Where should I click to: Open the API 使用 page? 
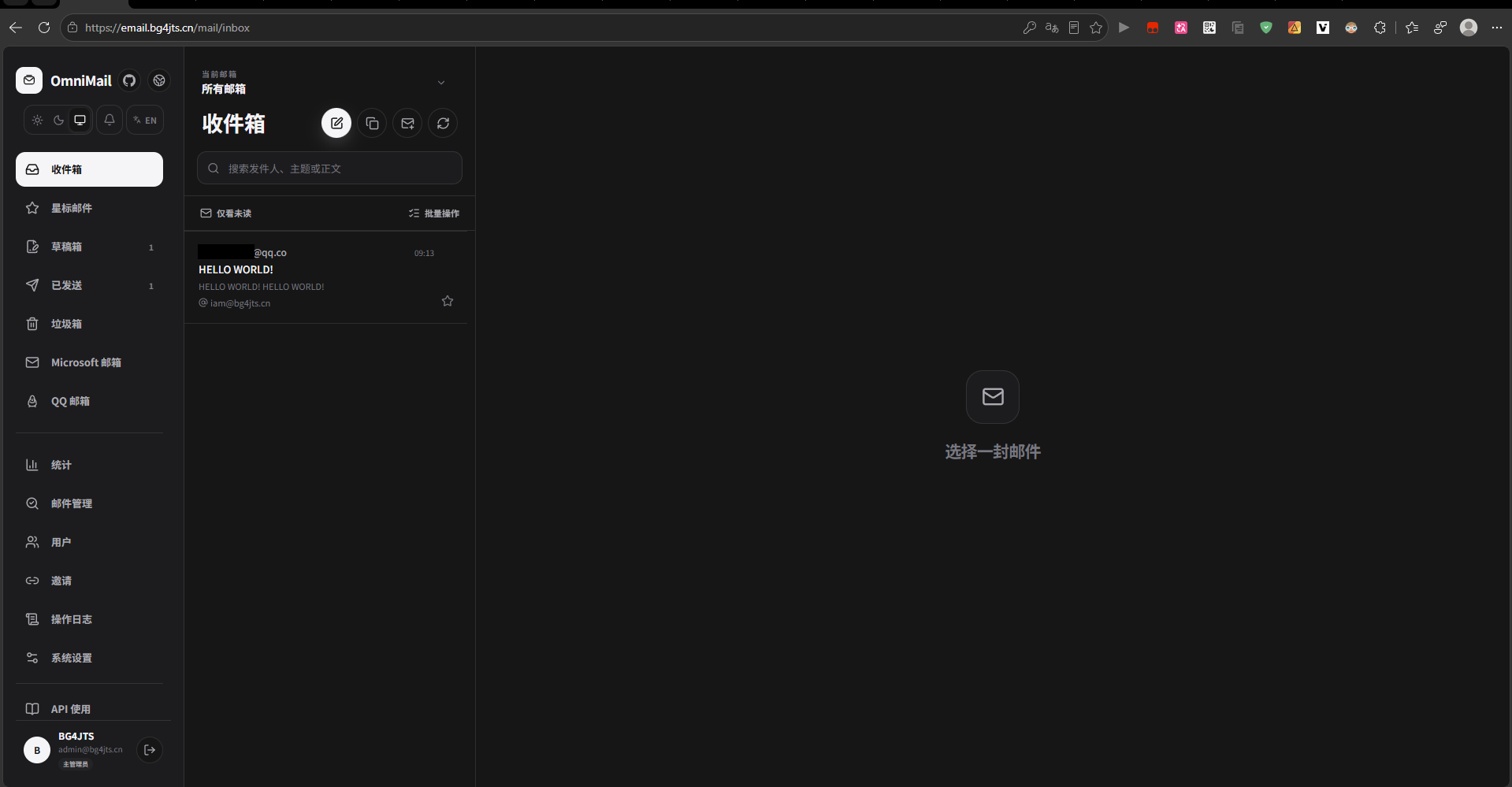tap(89, 709)
